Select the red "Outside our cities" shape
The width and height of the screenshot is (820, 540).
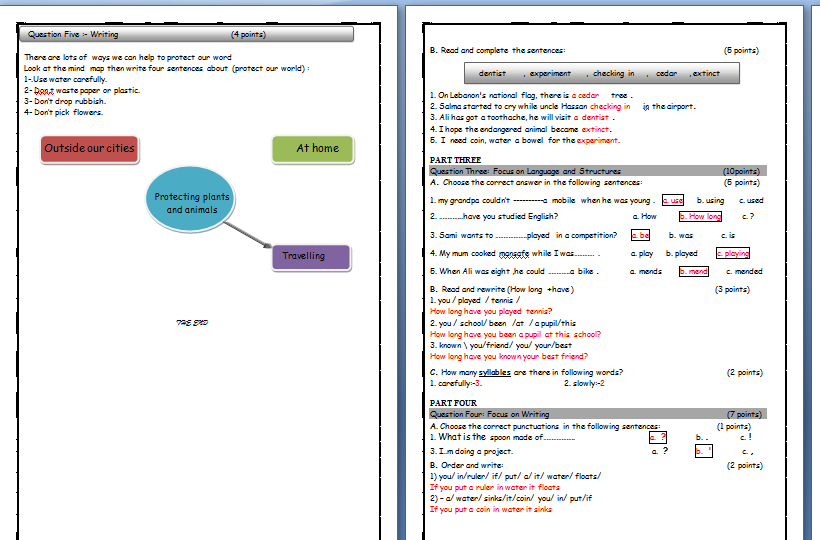pyautogui.click(x=89, y=149)
